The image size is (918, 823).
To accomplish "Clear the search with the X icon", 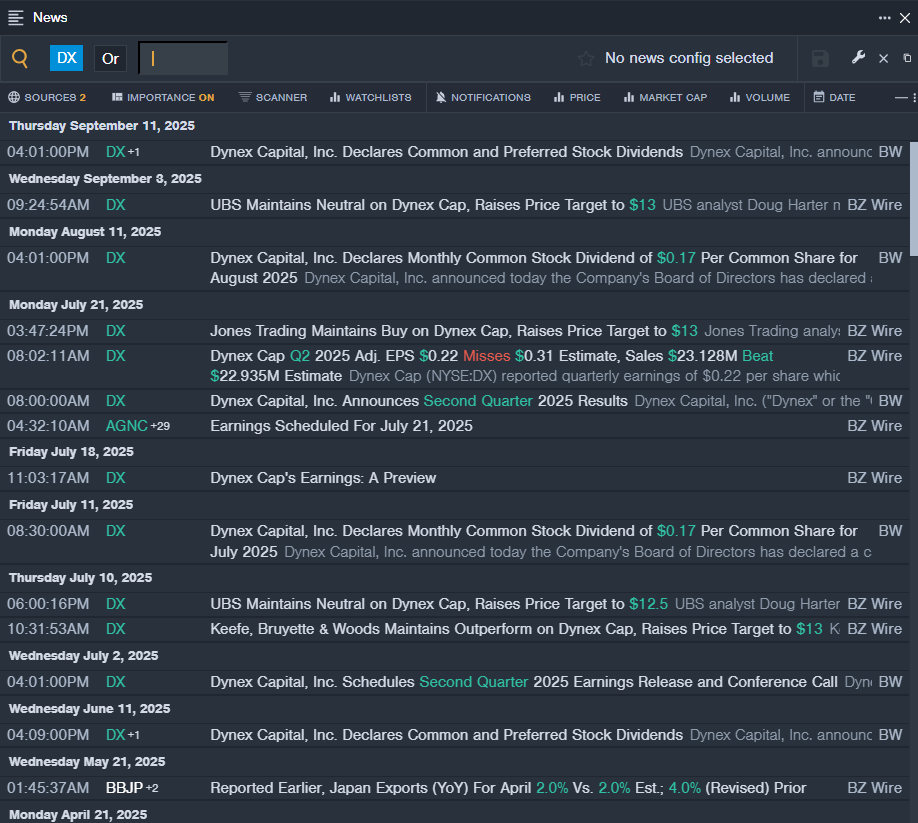I will pyautogui.click(x=883, y=58).
